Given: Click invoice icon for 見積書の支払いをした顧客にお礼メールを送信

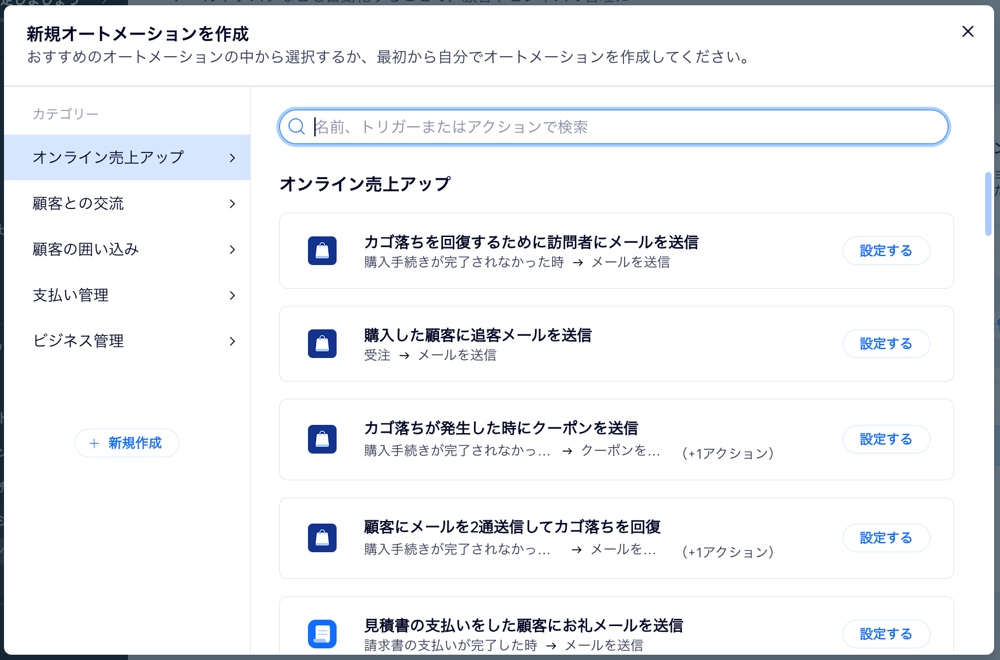Looking at the screenshot, I should pos(322,634).
